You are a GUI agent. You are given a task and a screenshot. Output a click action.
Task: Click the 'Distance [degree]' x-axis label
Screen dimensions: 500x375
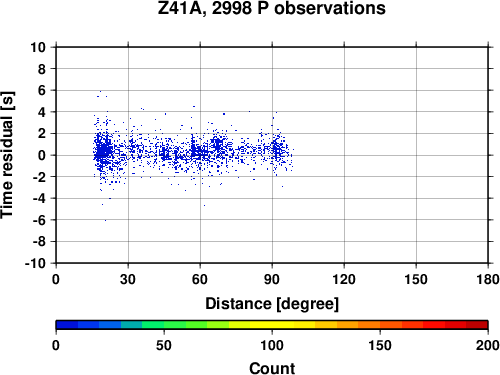point(272,304)
